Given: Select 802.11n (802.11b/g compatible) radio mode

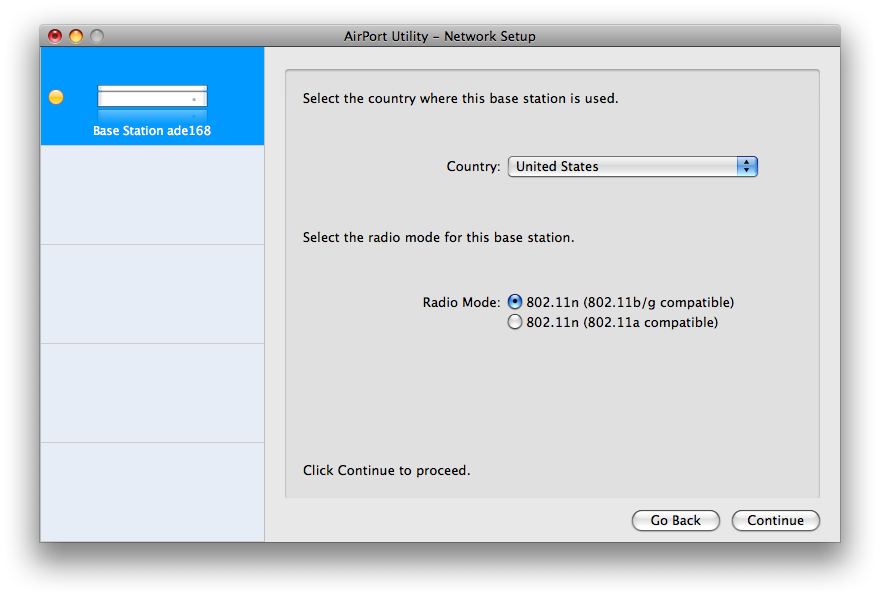Looking at the screenshot, I should coord(515,302).
